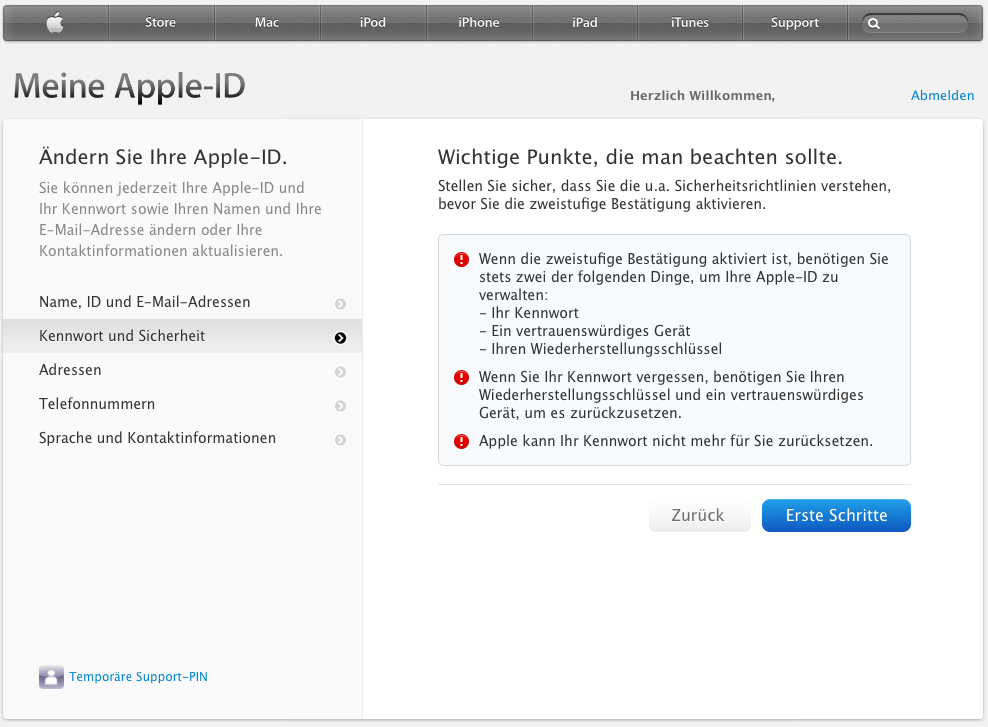Open the Store tab in navigation bar
Viewport: 988px width, 727px height.
click(x=161, y=23)
